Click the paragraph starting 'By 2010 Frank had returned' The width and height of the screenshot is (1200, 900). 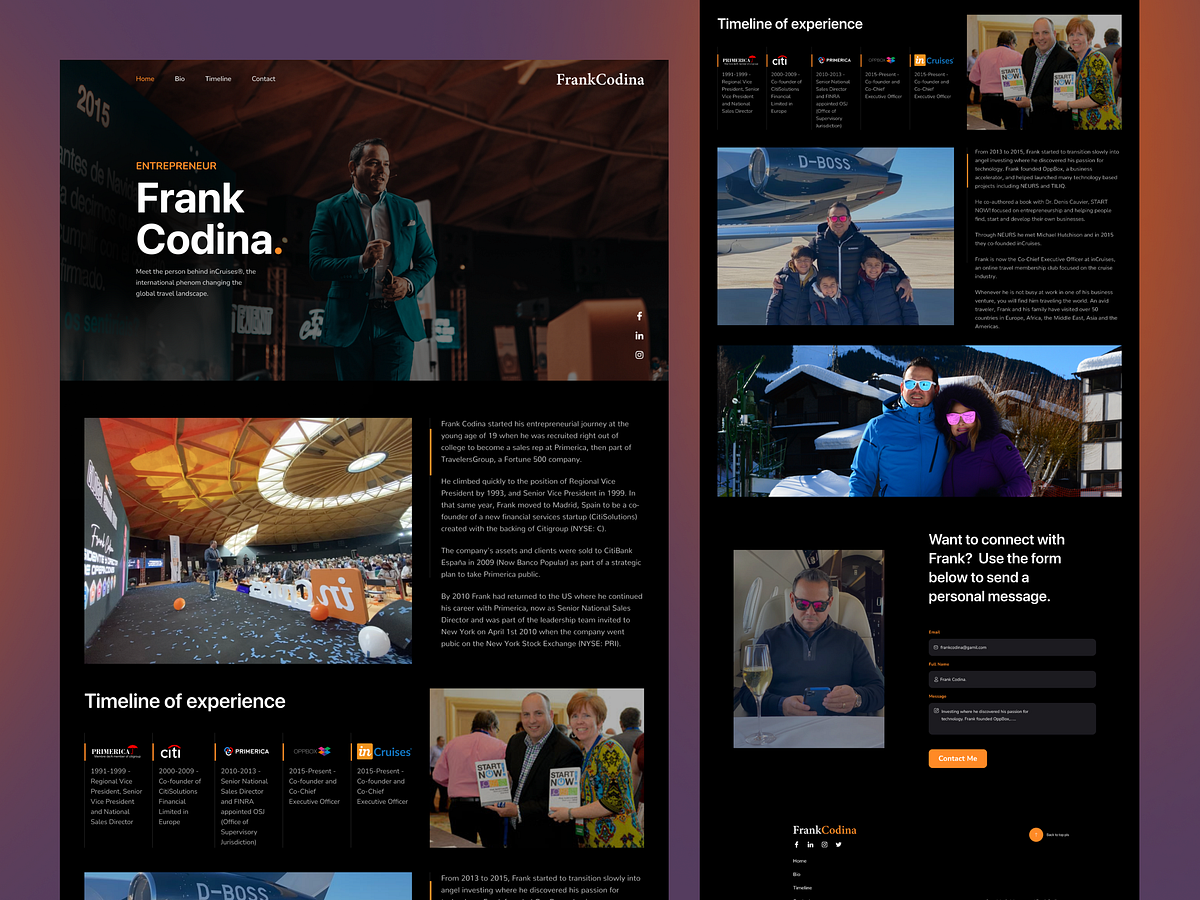click(541, 620)
